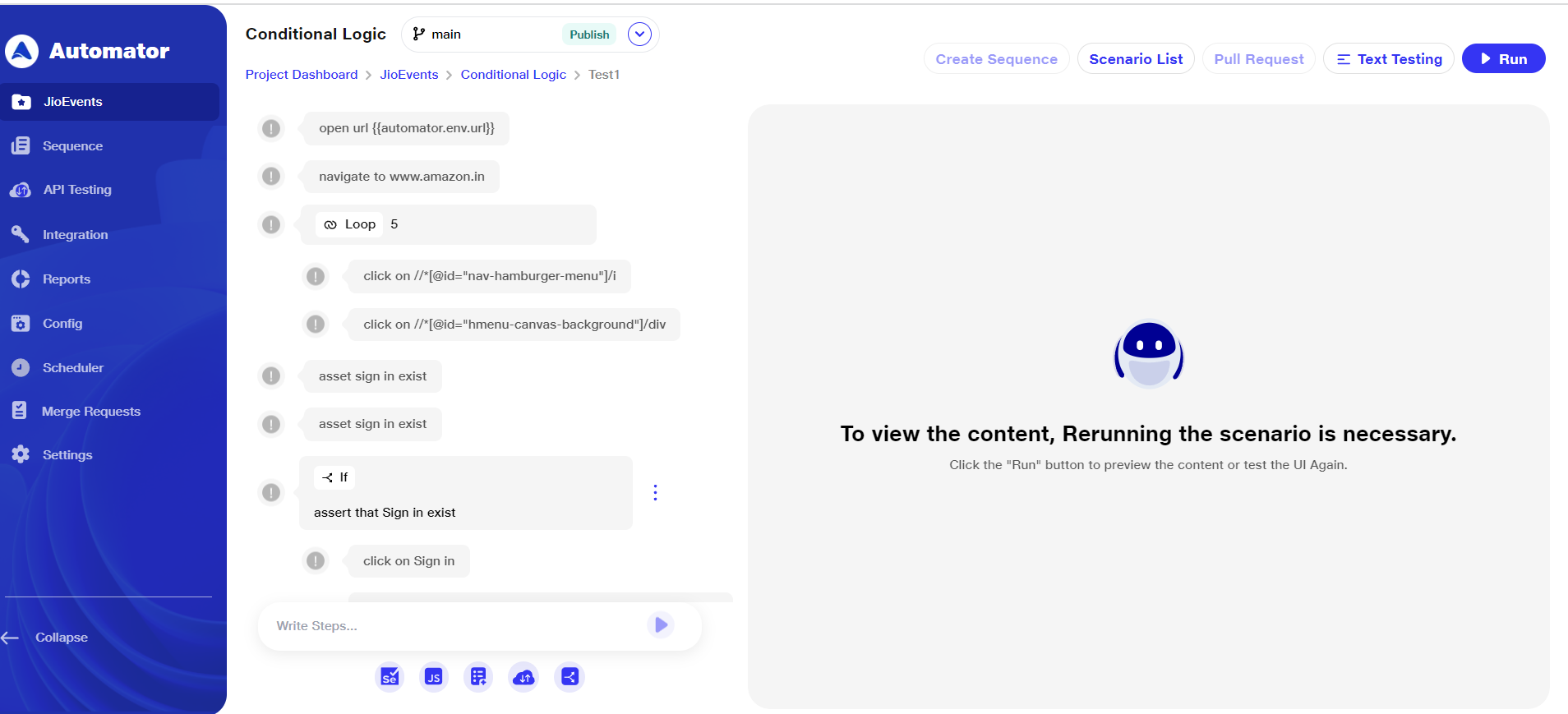
Task: Click the add step list icon
Action: pos(478,677)
